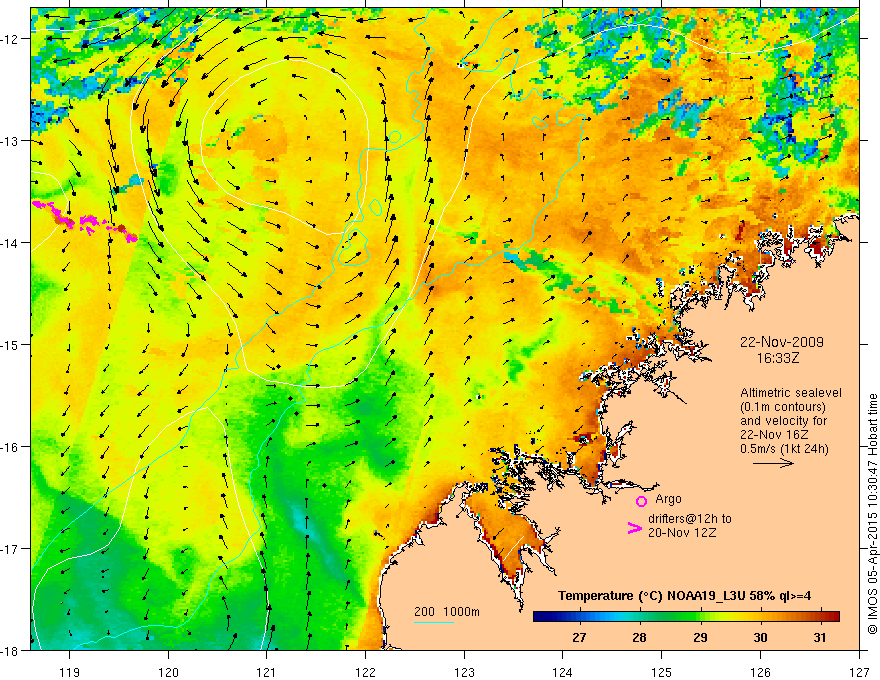
Task: Click the longitude axis label 126
Action: coord(760,672)
